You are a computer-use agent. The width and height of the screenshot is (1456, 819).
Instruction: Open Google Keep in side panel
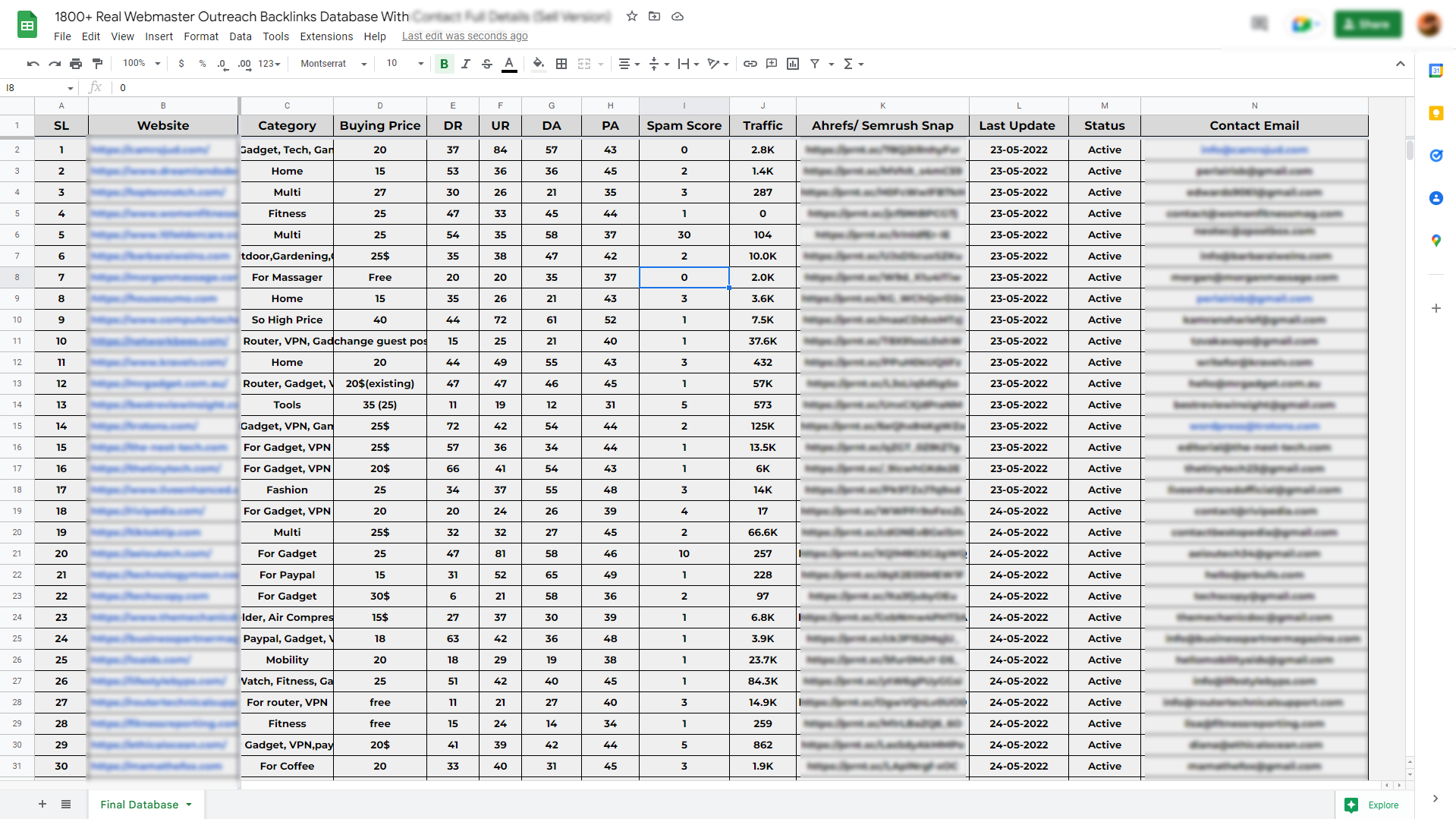click(1436, 113)
